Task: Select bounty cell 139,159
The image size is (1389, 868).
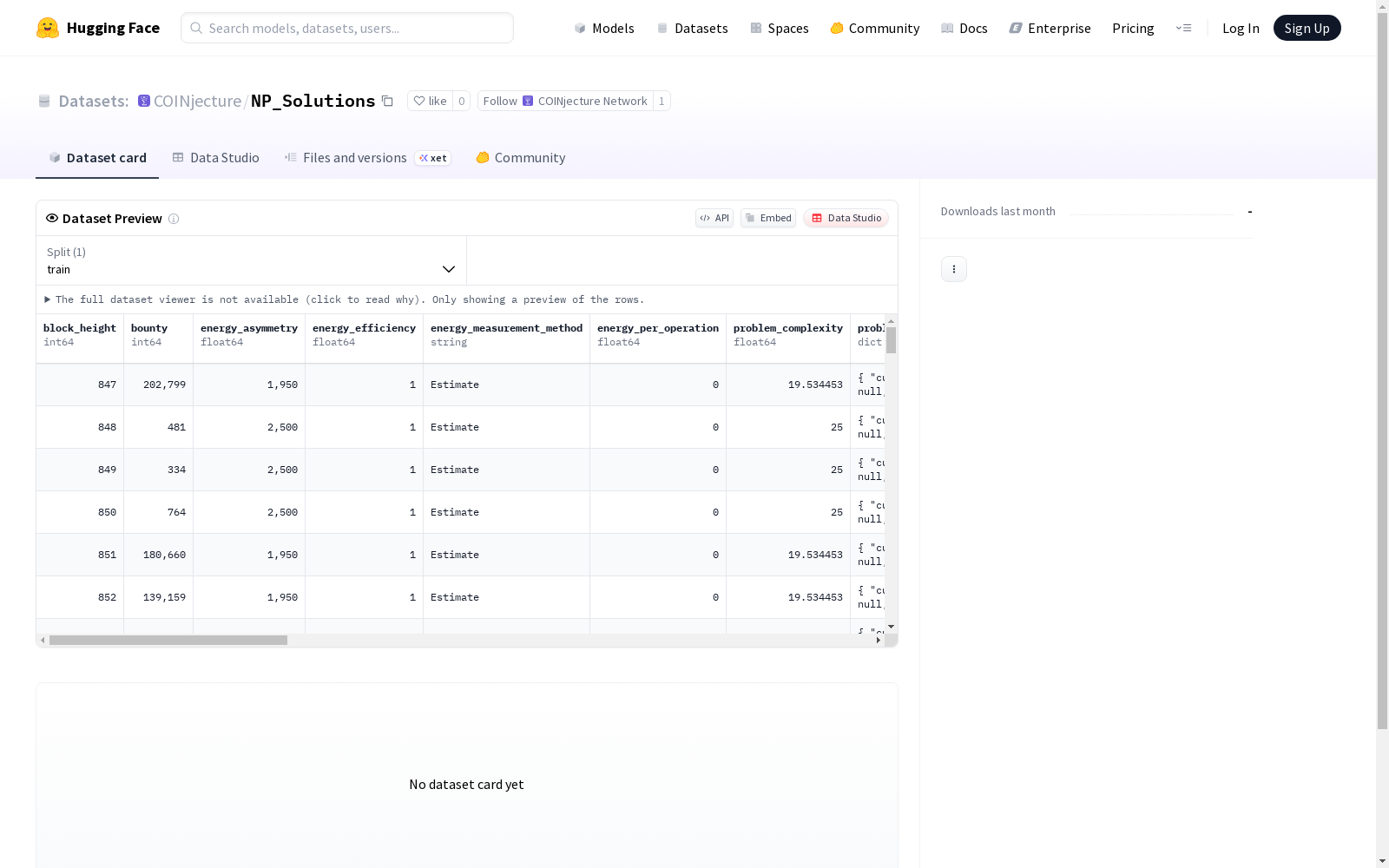Action: point(159,597)
